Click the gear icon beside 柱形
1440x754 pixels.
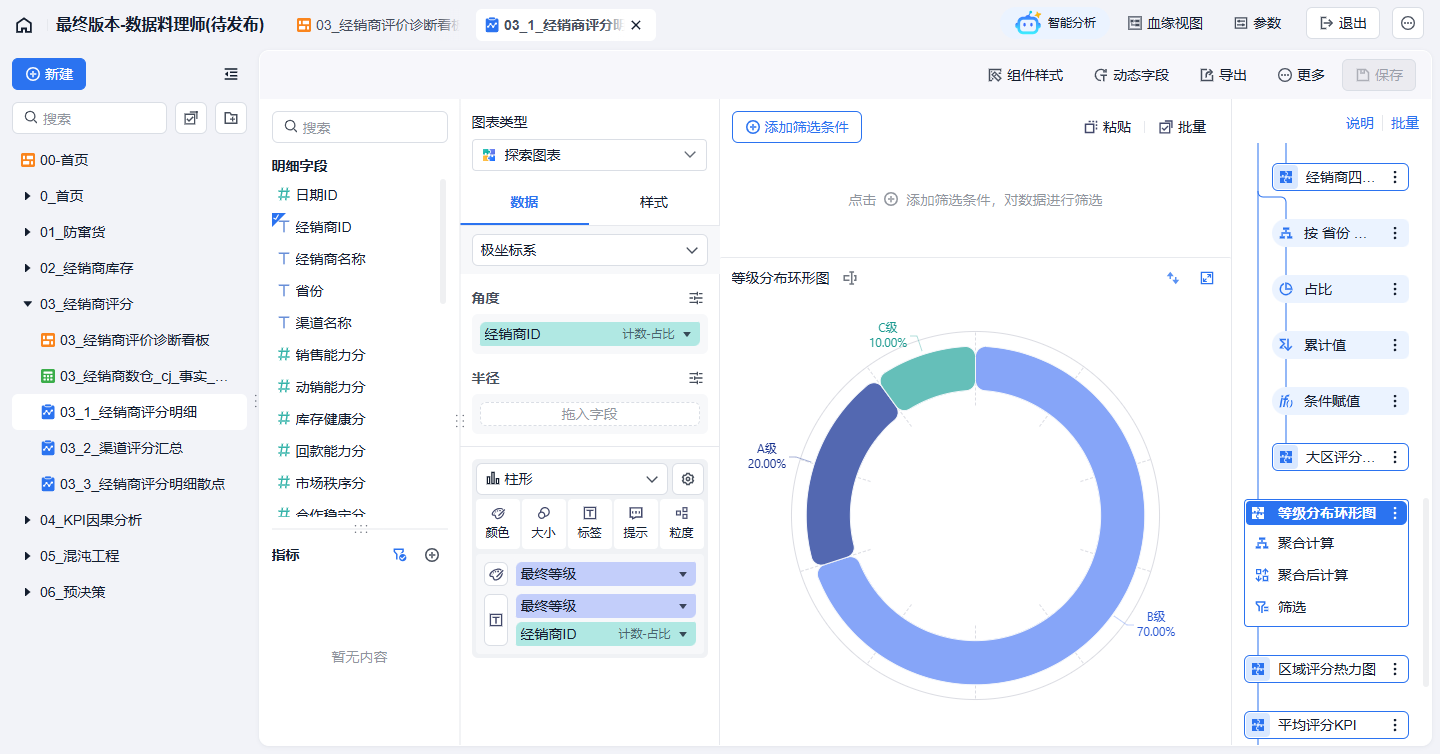[688, 479]
